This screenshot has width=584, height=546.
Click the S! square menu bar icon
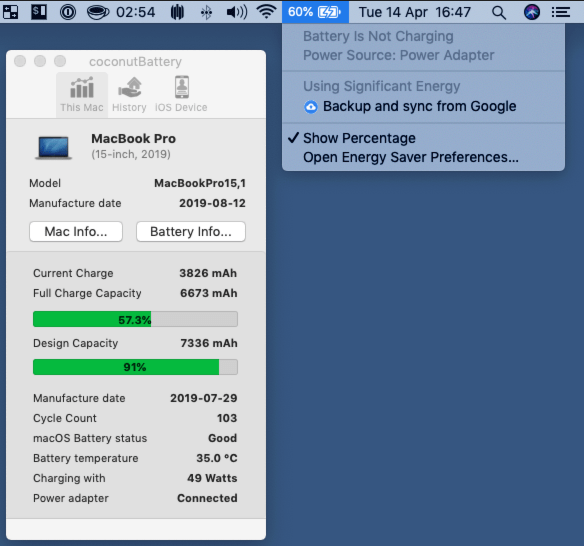coord(39,12)
